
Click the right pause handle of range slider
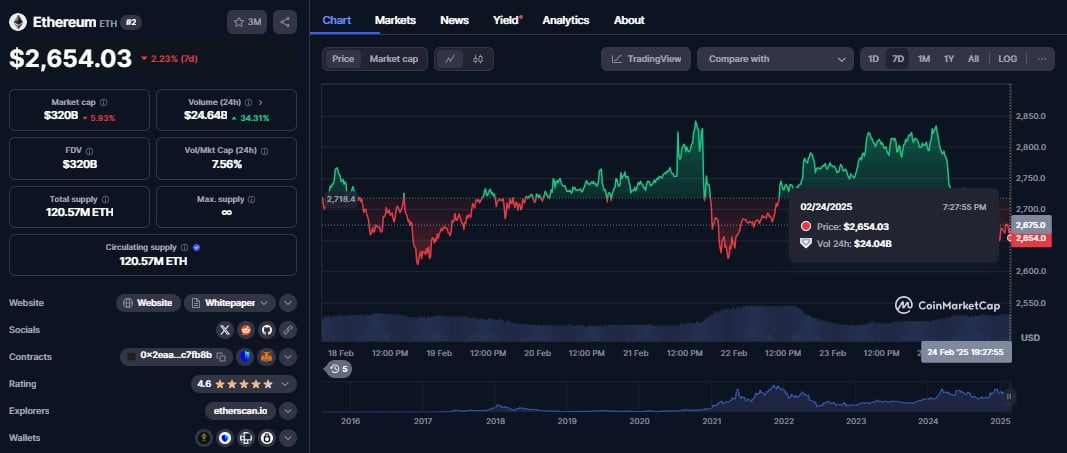1008,396
